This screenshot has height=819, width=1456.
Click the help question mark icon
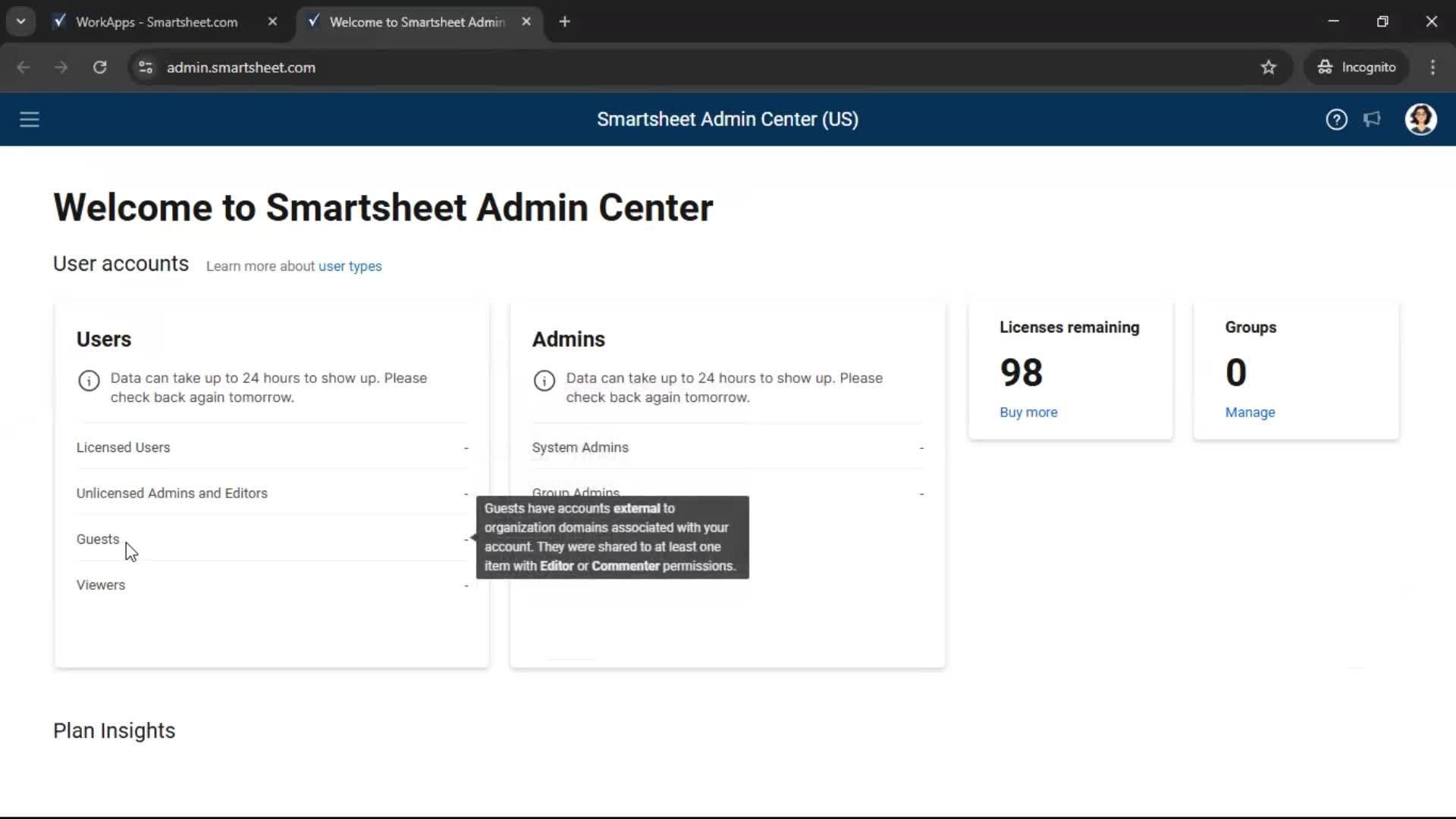pyautogui.click(x=1336, y=119)
